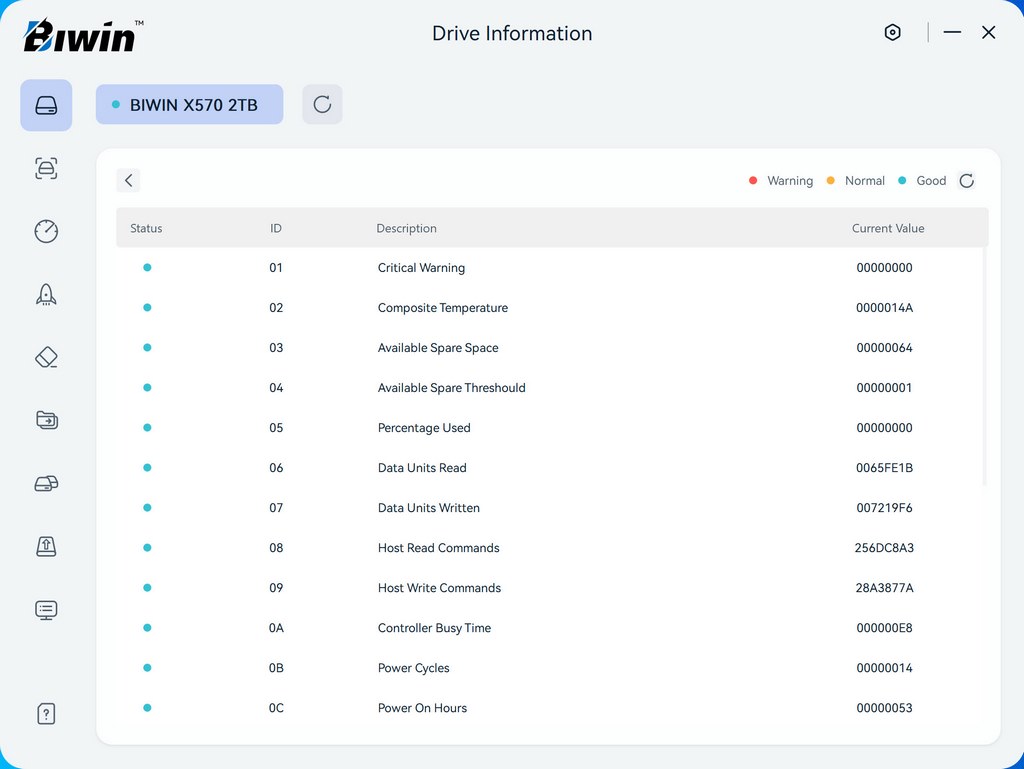This screenshot has width=1024, height=769.
Task: Select the Composite Temperature row
Action: coord(442,308)
